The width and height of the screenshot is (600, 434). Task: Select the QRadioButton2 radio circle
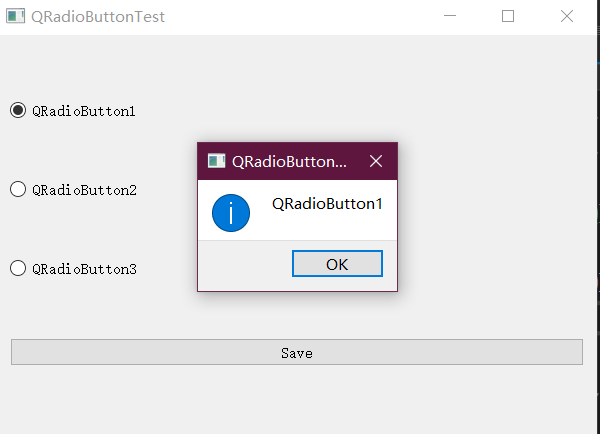click(x=18, y=189)
